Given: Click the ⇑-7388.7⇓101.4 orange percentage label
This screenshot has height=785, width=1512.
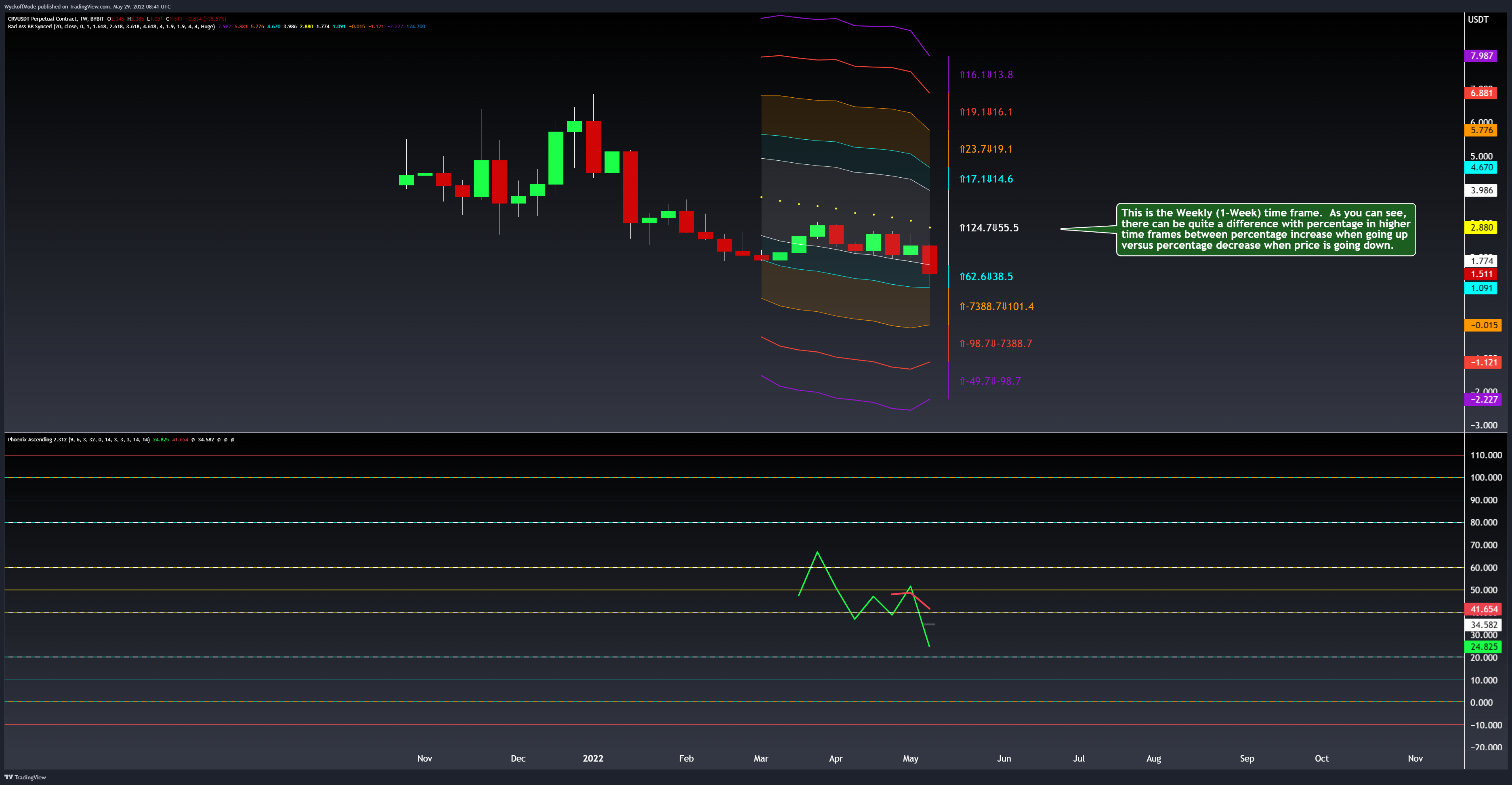Looking at the screenshot, I should pos(997,306).
